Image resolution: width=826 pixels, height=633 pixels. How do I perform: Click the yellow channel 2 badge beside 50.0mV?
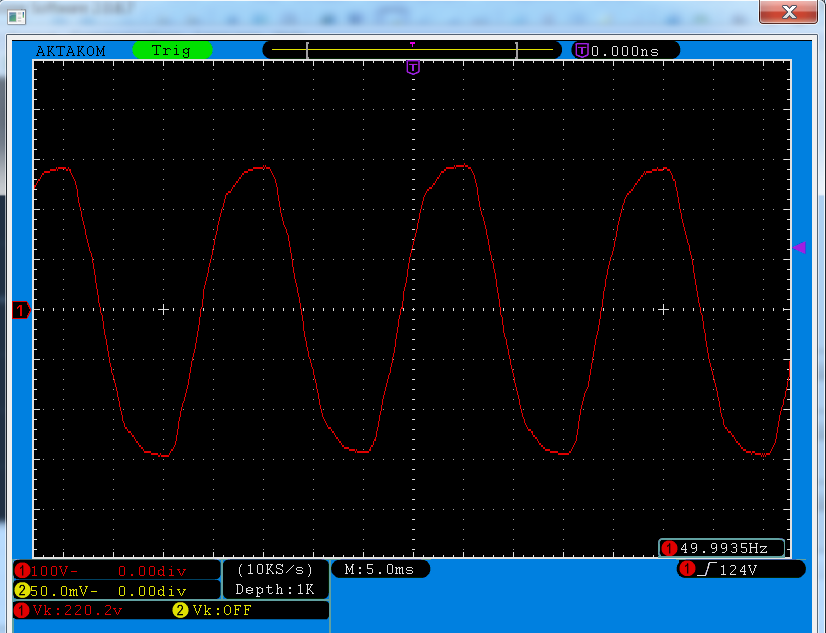(22, 590)
